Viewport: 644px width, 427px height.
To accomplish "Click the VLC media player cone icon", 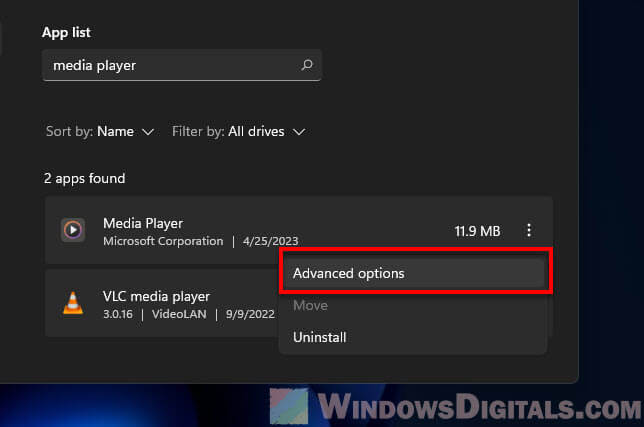I will click(73, 303).
